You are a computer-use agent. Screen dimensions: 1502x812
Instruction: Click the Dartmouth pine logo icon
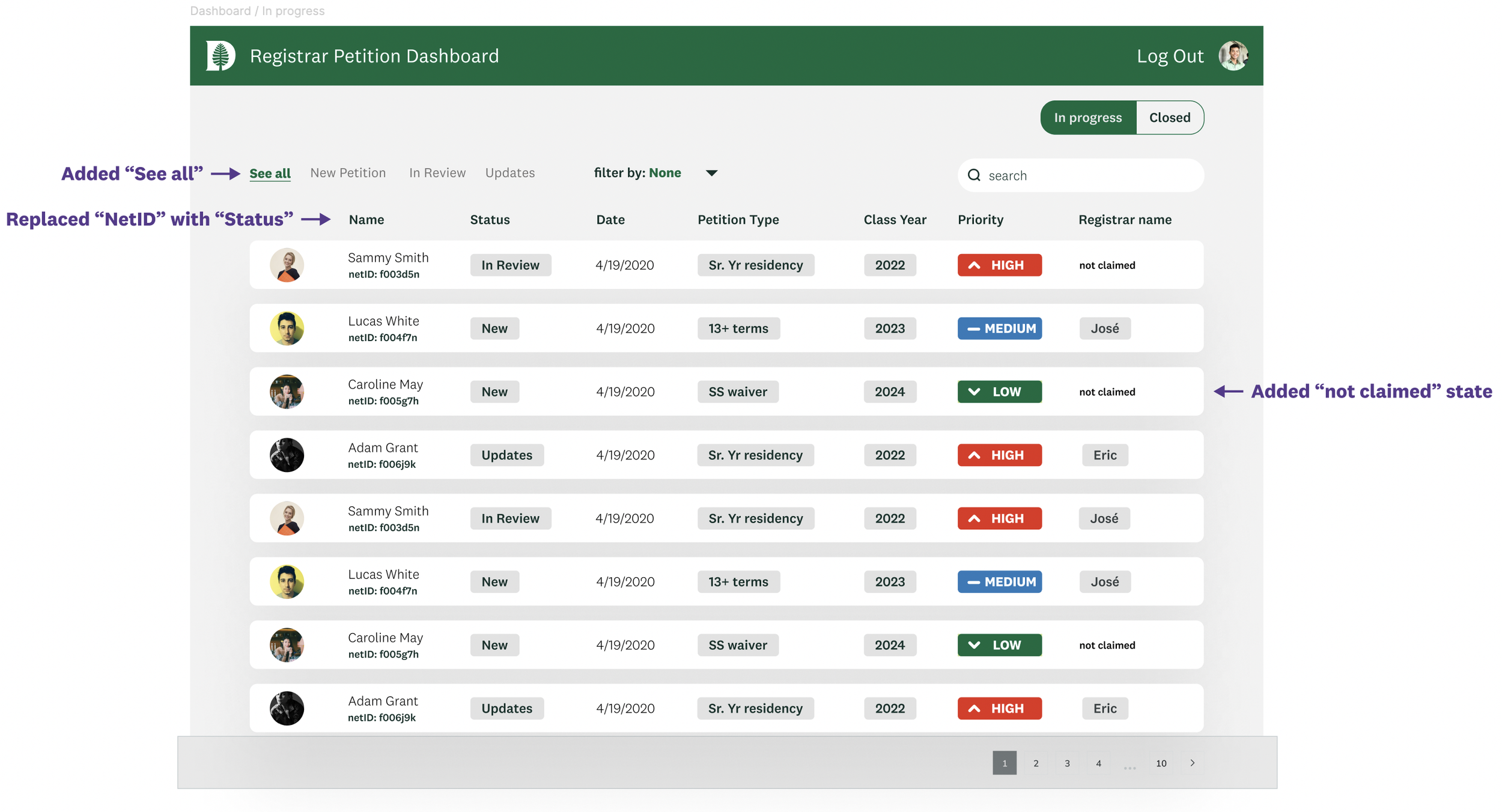point(220,56)
